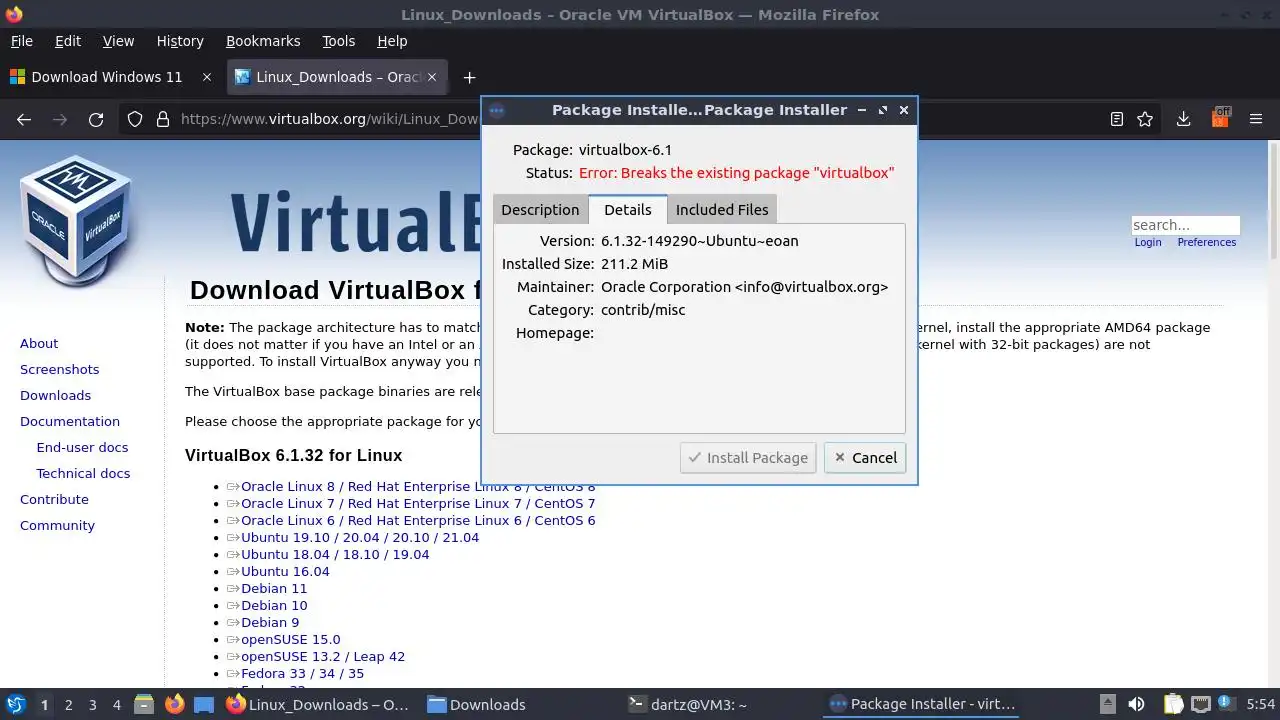Go back using Firefox back arrow
Screen dimensions: 1280x720
pos(24,119)
